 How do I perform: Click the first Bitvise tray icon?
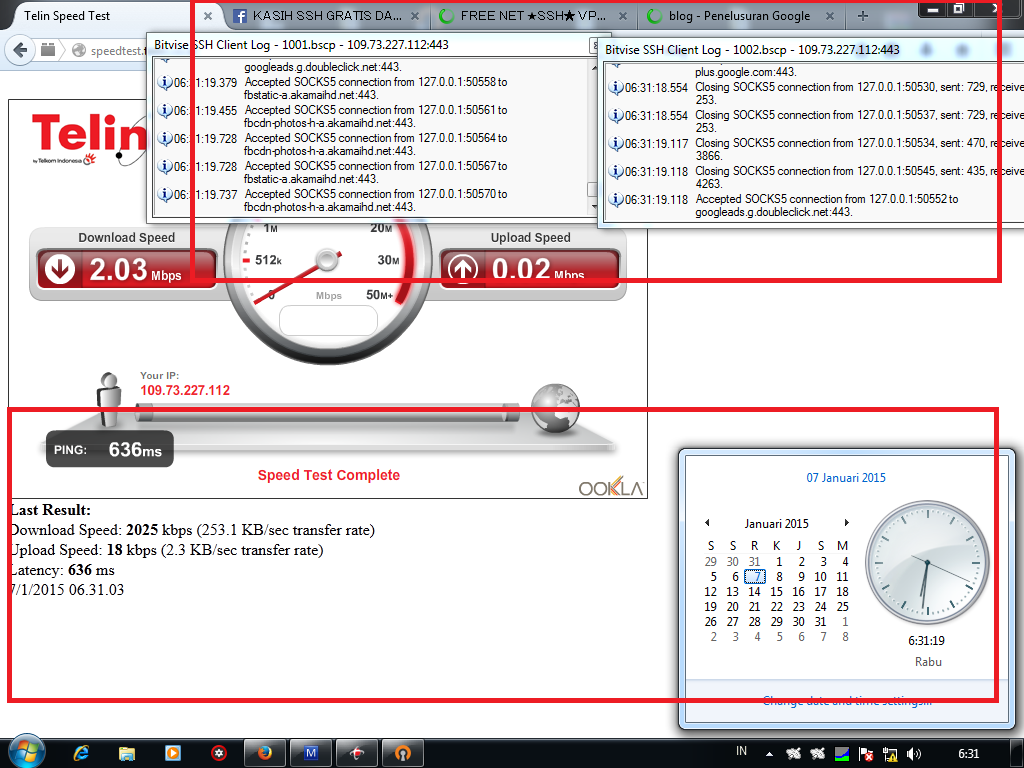793,754
